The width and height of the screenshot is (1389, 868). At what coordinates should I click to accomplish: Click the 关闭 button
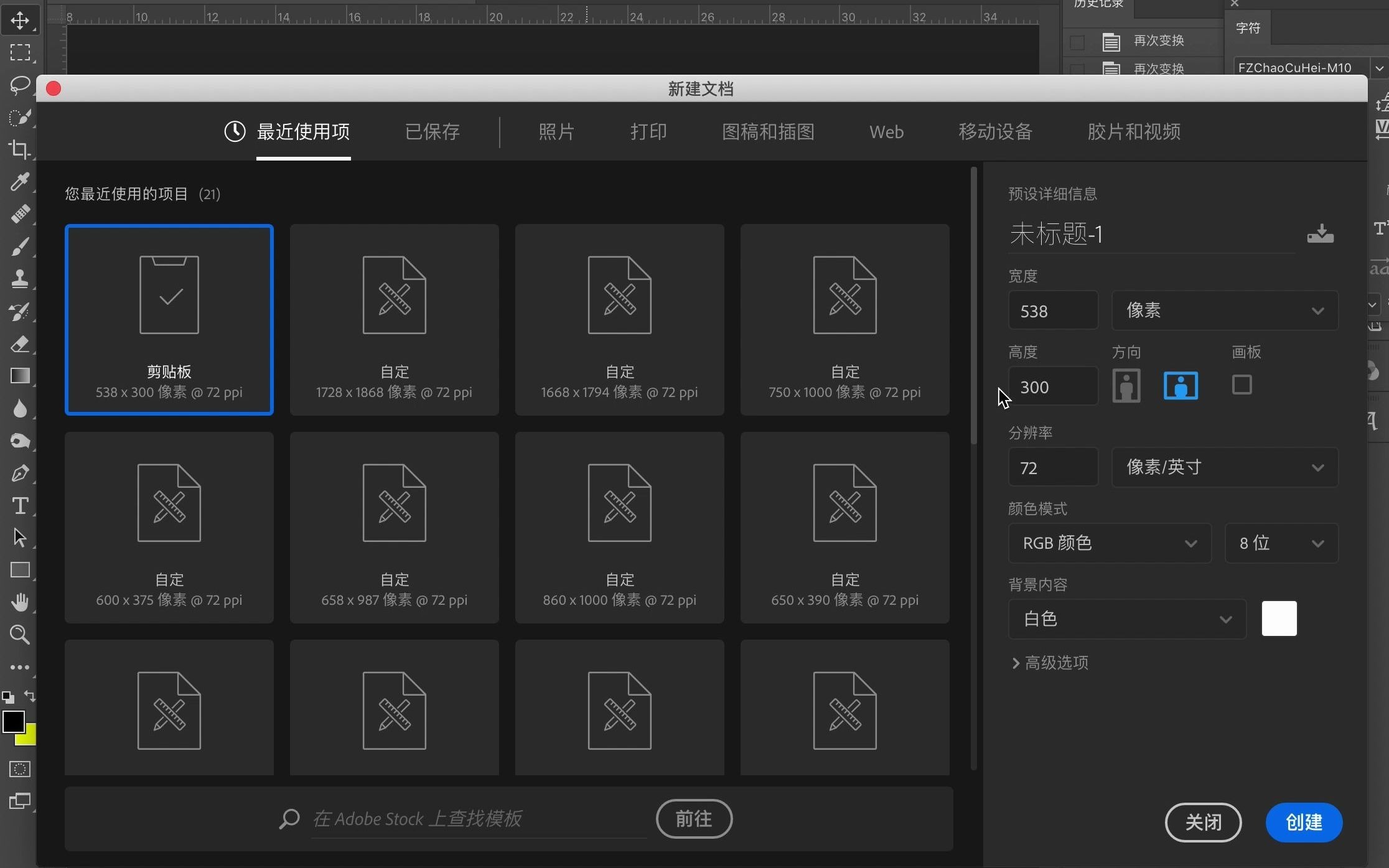[x=1203, y=822]
